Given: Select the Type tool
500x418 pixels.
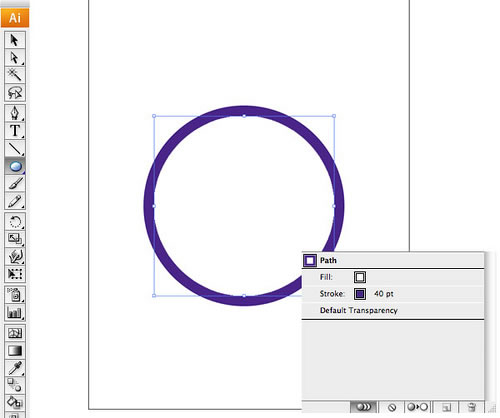Looking at the screenshot, I should (15, 131).
